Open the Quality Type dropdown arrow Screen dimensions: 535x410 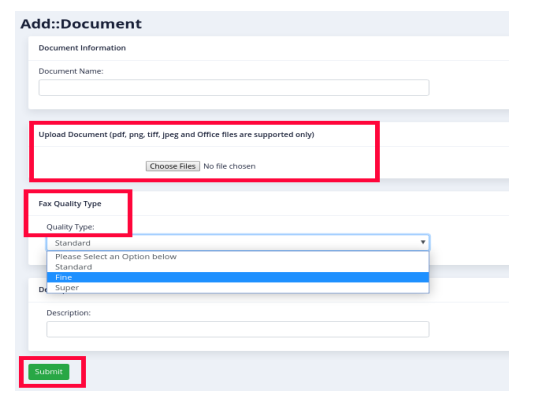[423, 242]
